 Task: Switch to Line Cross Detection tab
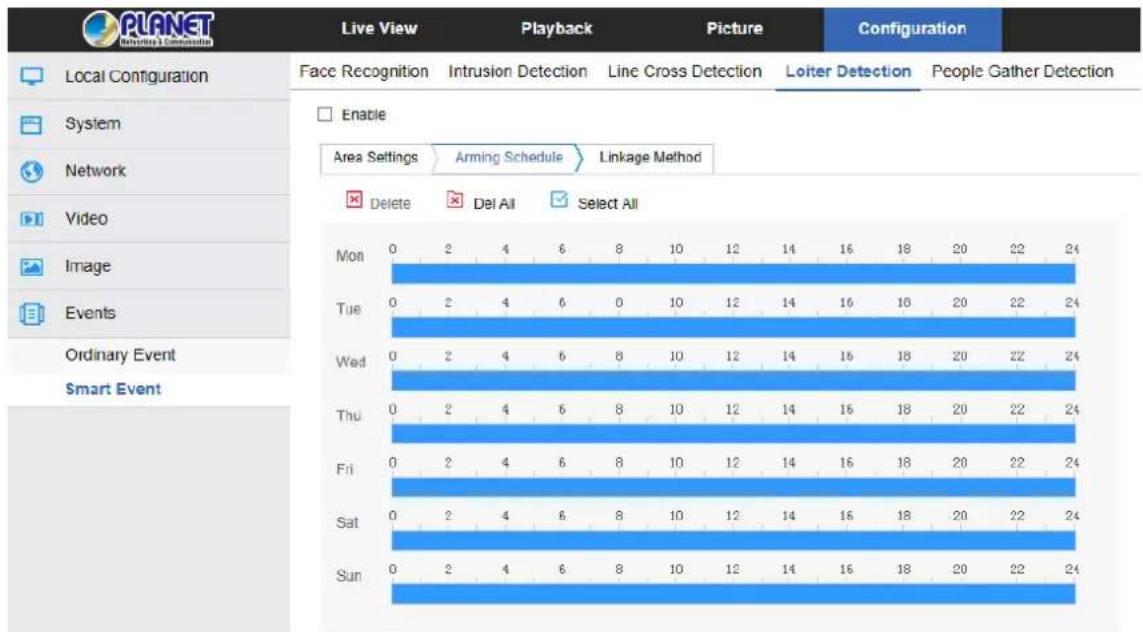coord(684,71)
